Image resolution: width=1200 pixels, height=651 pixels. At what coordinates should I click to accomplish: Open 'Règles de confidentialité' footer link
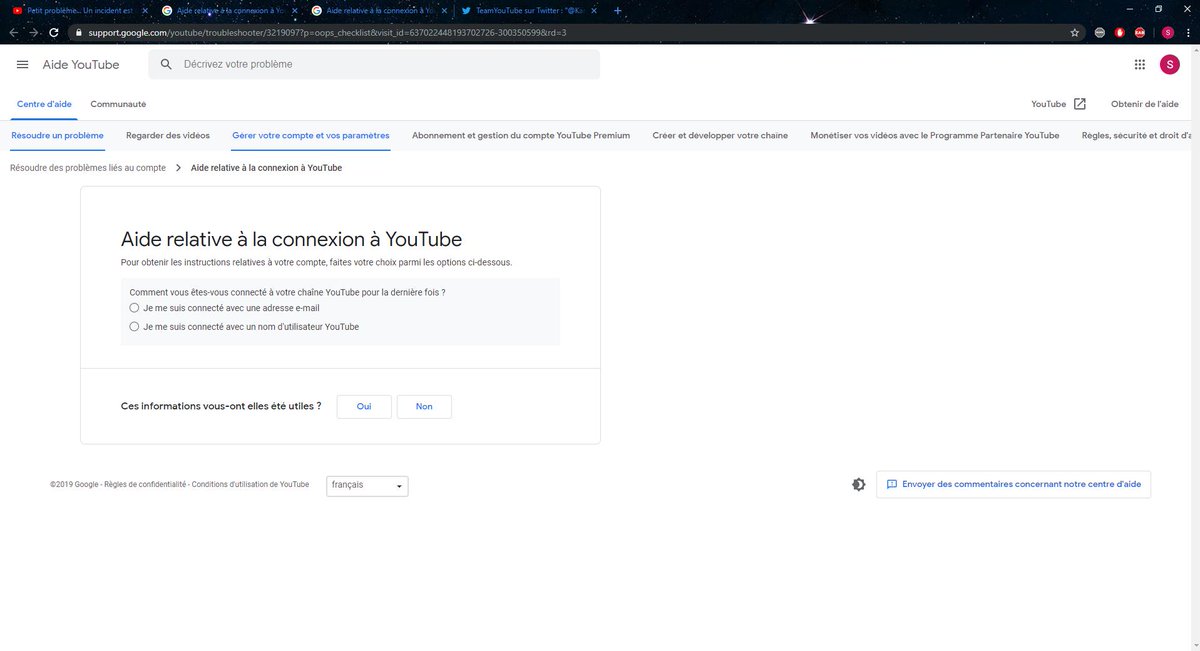point(144,484)
